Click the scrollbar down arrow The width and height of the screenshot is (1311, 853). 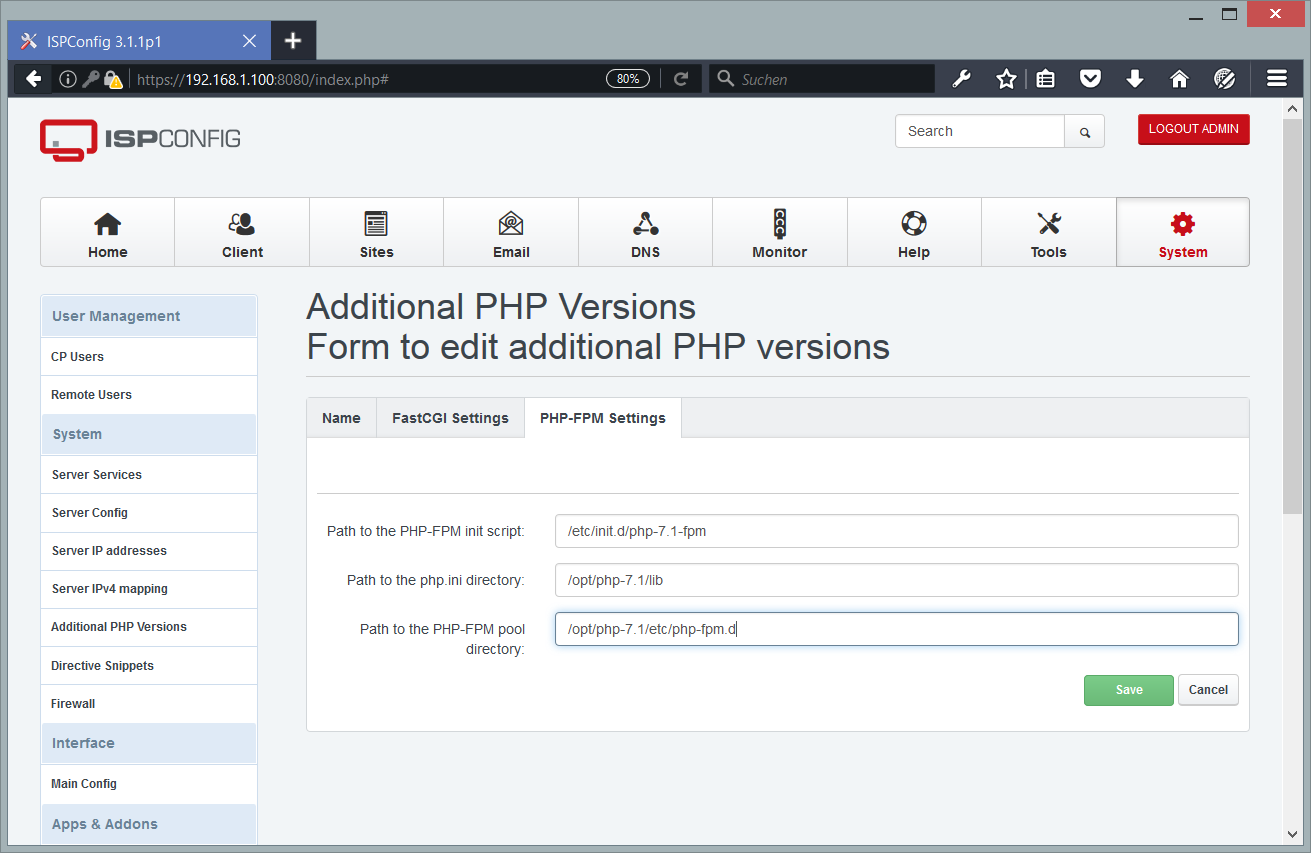pos(1293,833)
